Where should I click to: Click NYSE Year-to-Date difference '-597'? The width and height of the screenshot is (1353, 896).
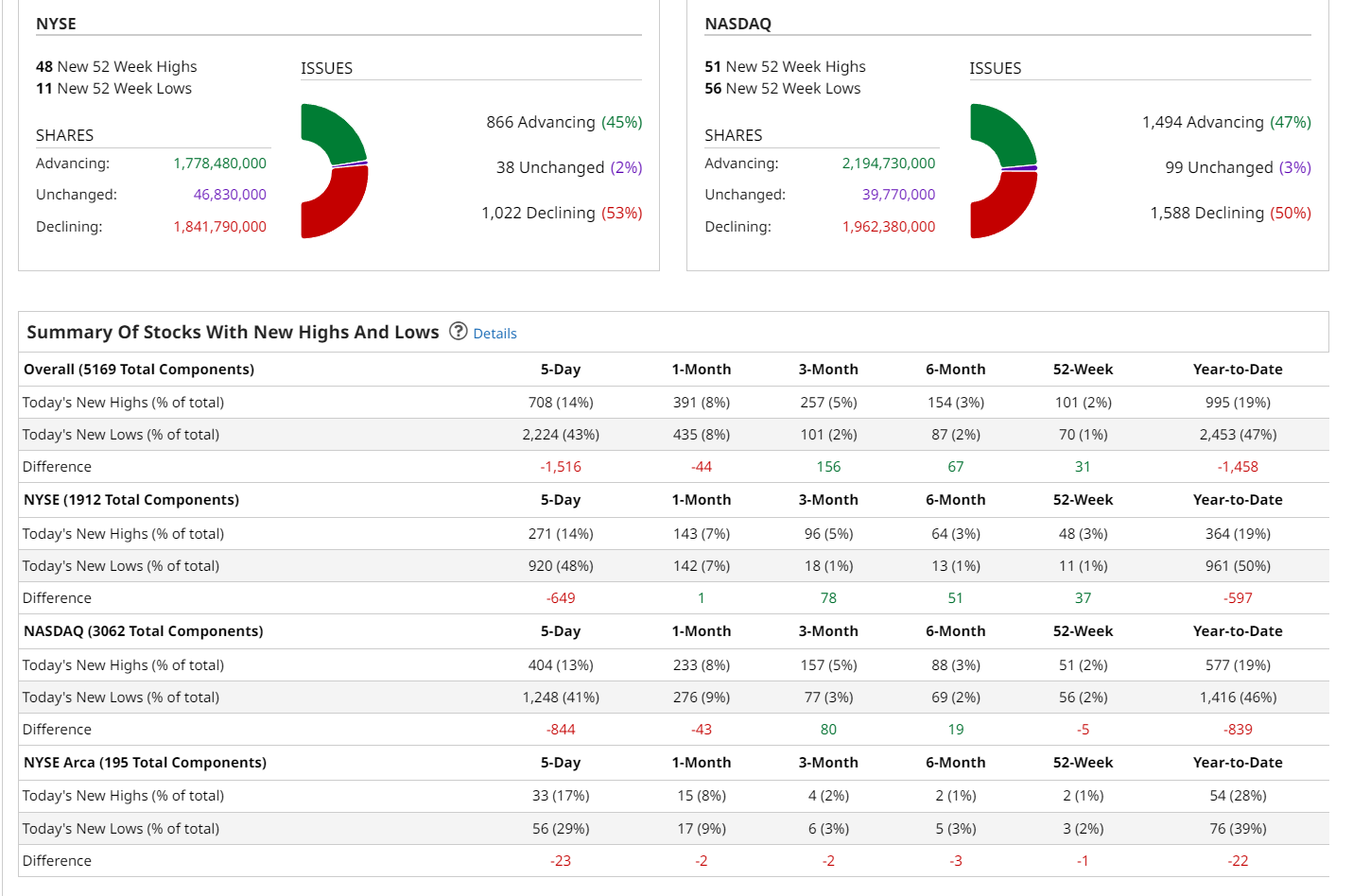[x=1238, y=598]
